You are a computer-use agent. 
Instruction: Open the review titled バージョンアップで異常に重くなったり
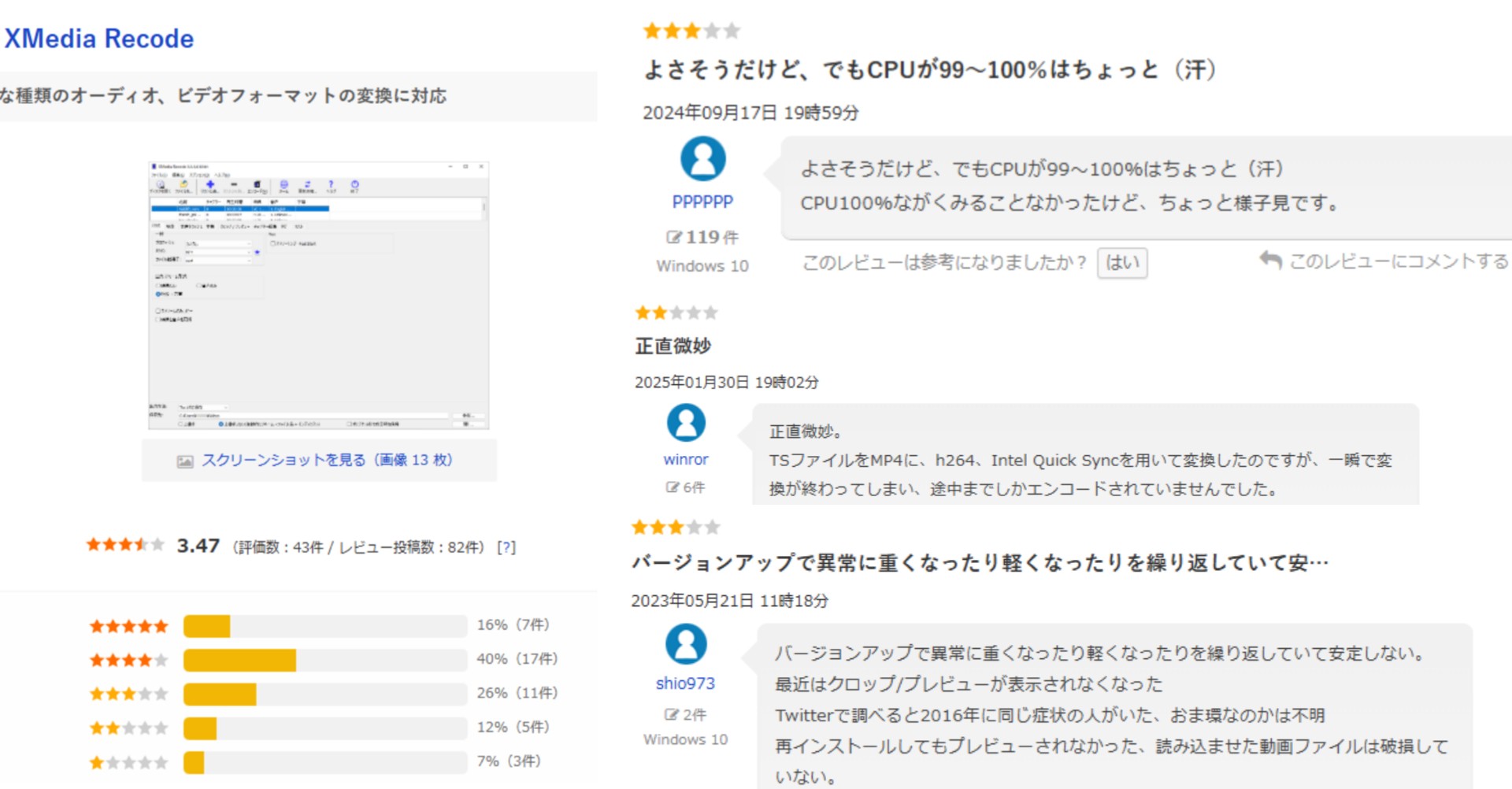point(980,563)
